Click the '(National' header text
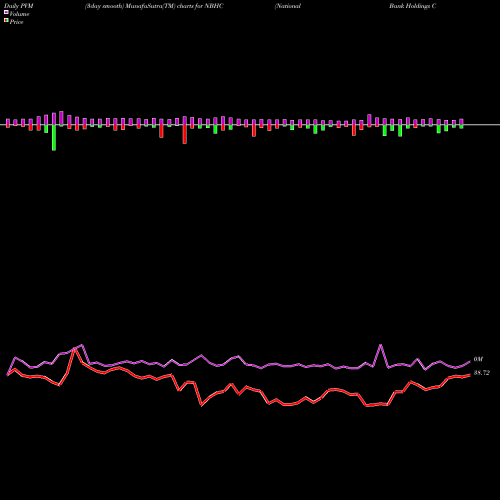The image size is (500, 500). (288, 6)
